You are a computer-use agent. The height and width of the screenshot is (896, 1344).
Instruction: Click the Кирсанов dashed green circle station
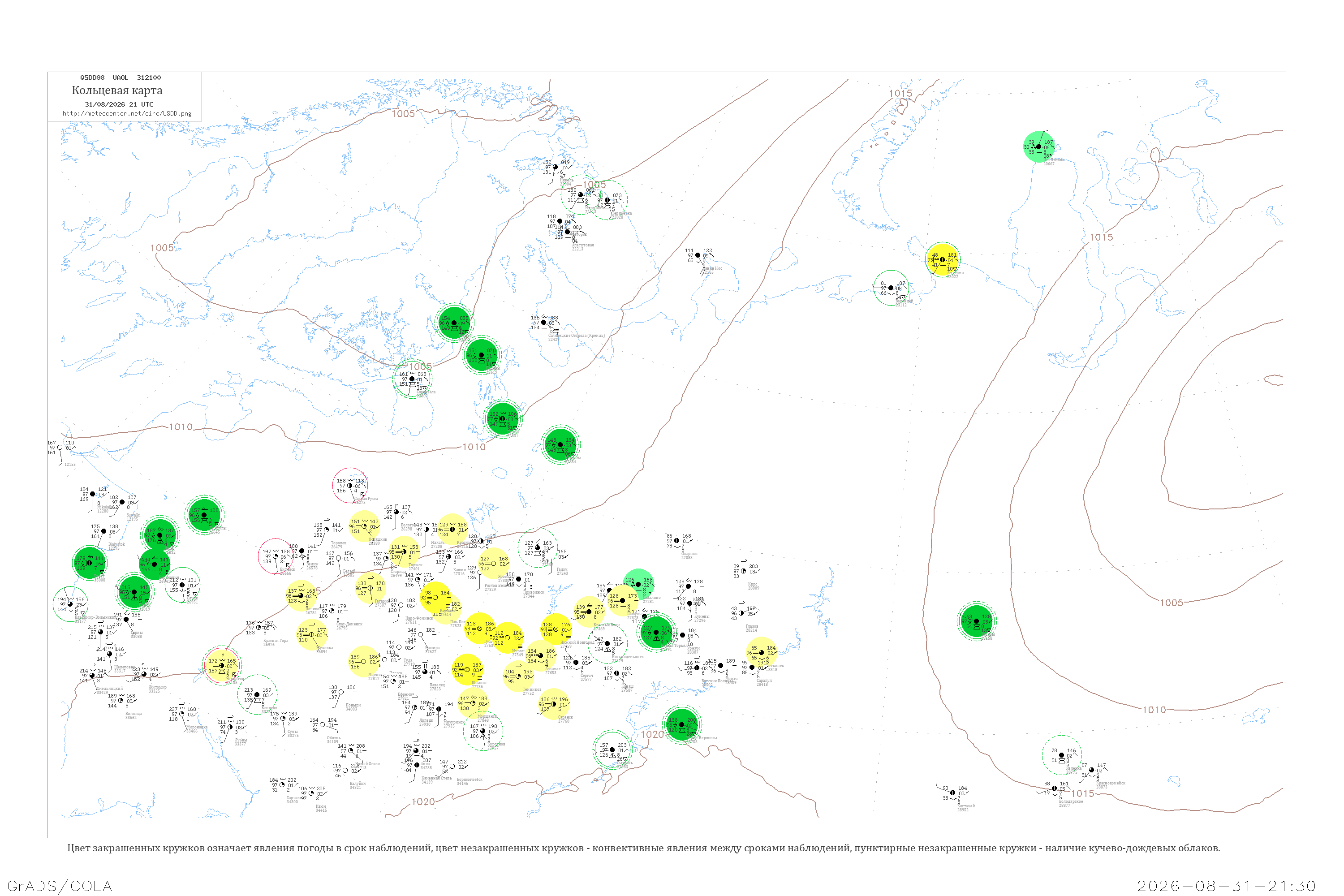tap(483, 731)
